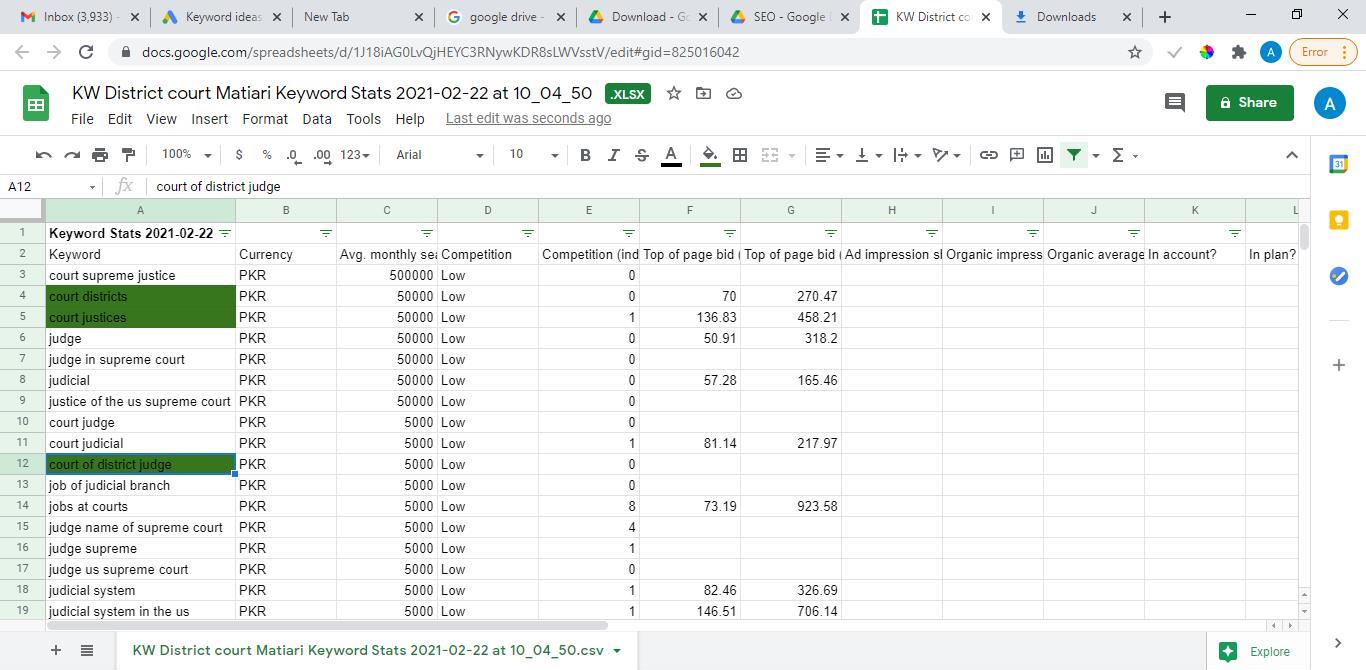Open the Functions sigma dropdown
This screenshot has width=1366, height=670.
(x=1125, y=155)
